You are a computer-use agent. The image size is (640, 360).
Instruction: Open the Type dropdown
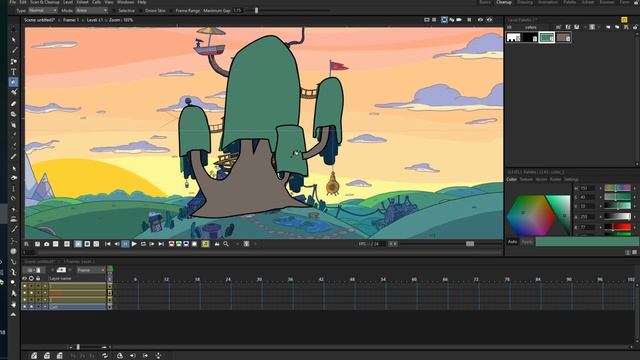point(43,10)
